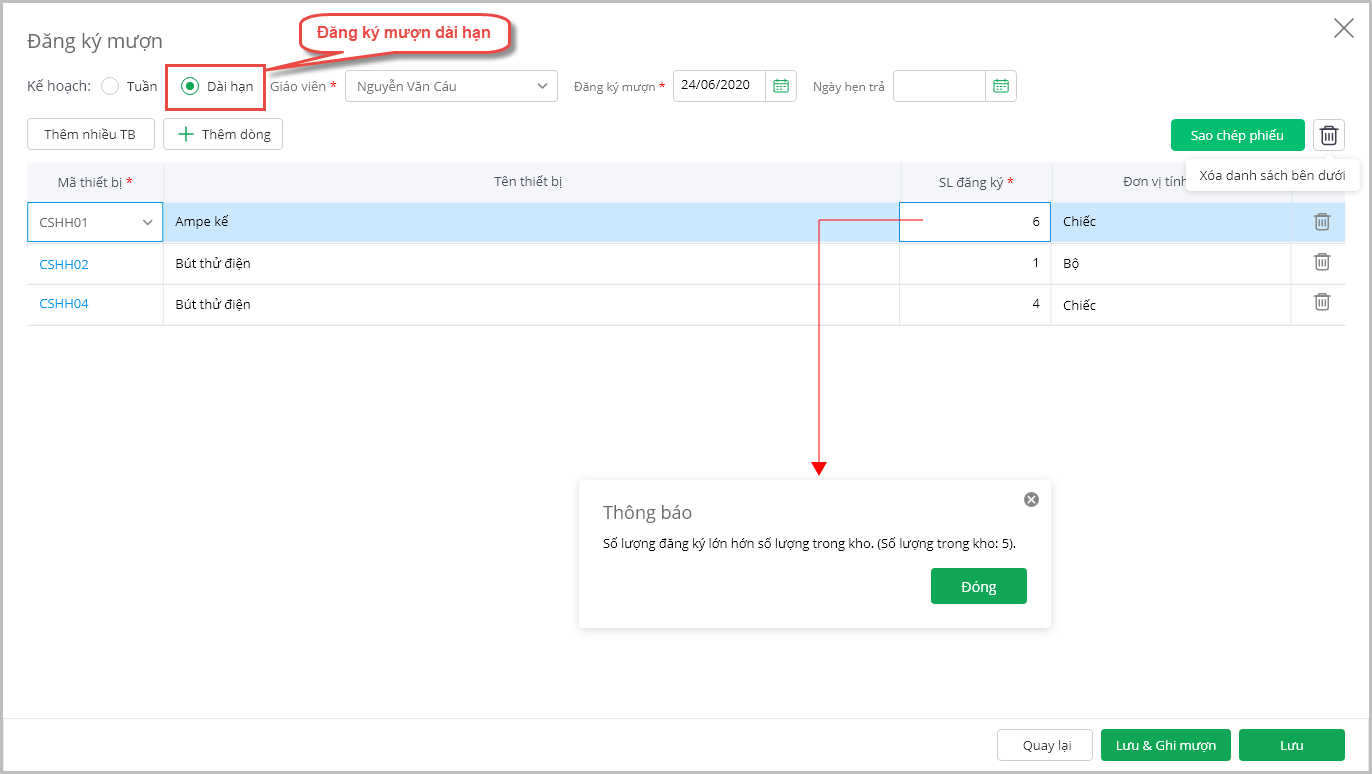
Task: Click Sao chép phiếu button
Action: point(1237,135)
